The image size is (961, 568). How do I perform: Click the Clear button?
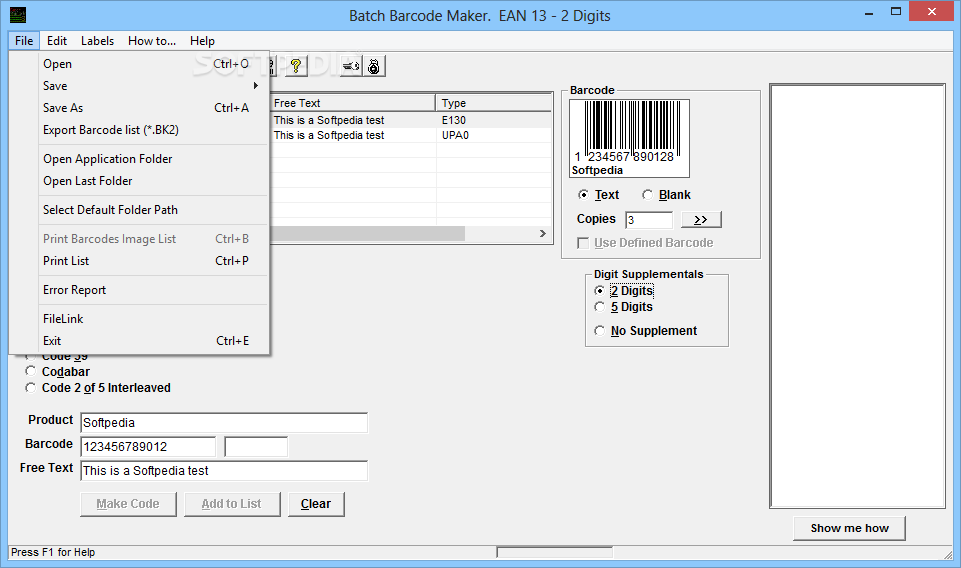click(316, 504)
